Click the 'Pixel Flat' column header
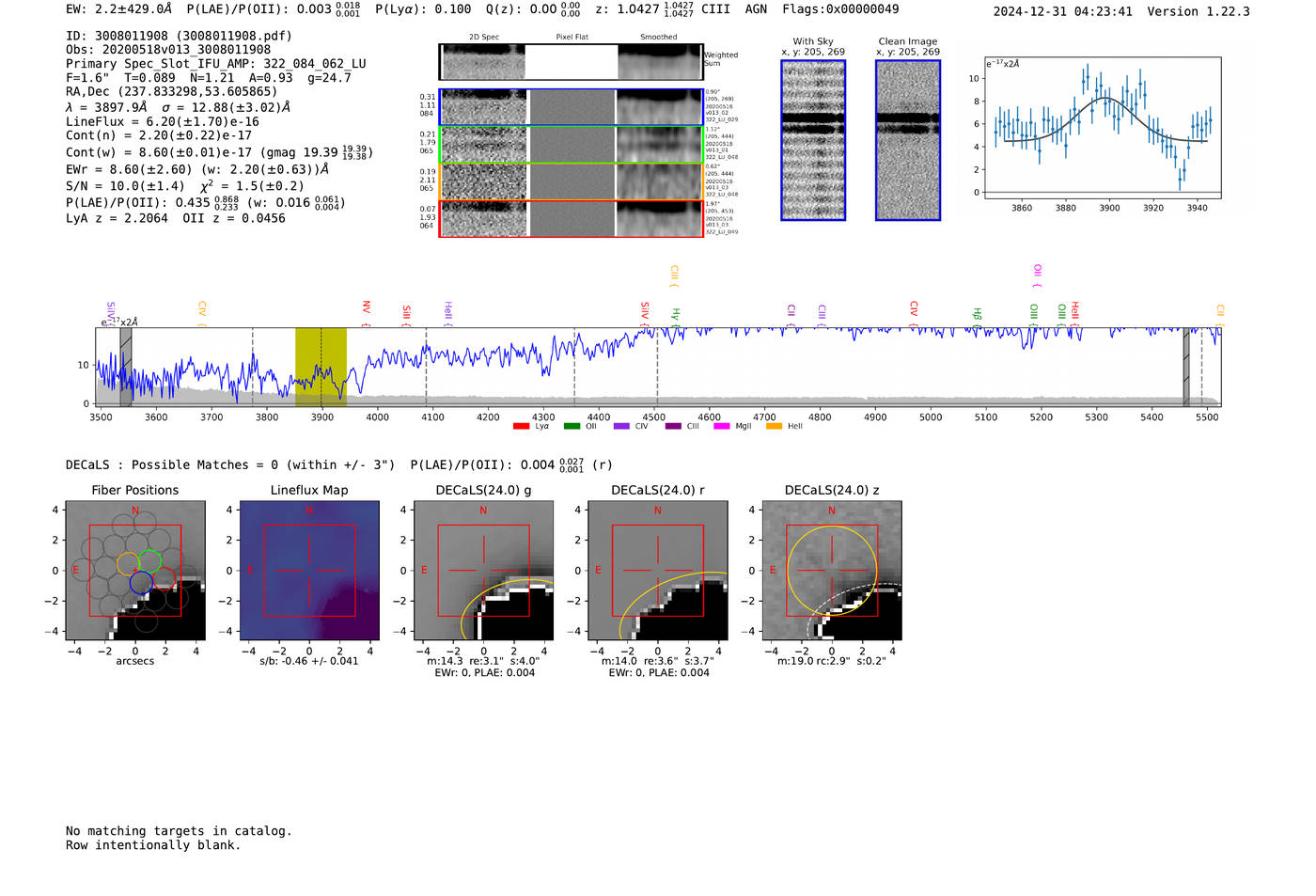This screenshot has width=1316, height=896. (x=572, y=38)
